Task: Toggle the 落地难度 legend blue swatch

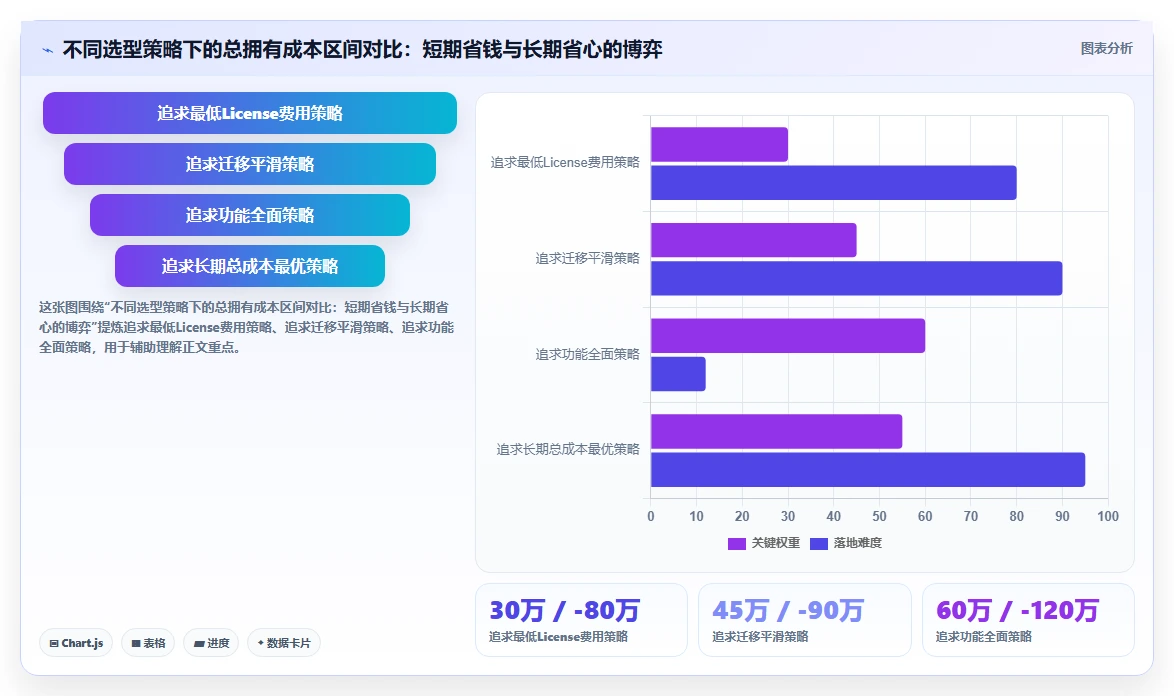Action: 819,543
